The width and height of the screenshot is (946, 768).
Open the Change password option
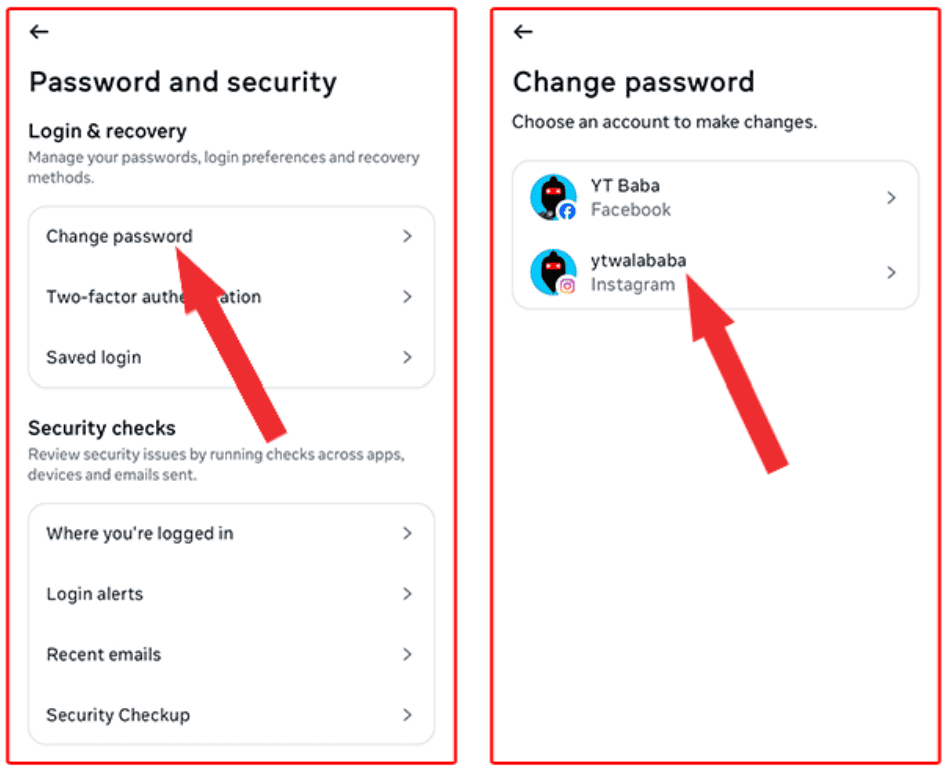(231, 236)
